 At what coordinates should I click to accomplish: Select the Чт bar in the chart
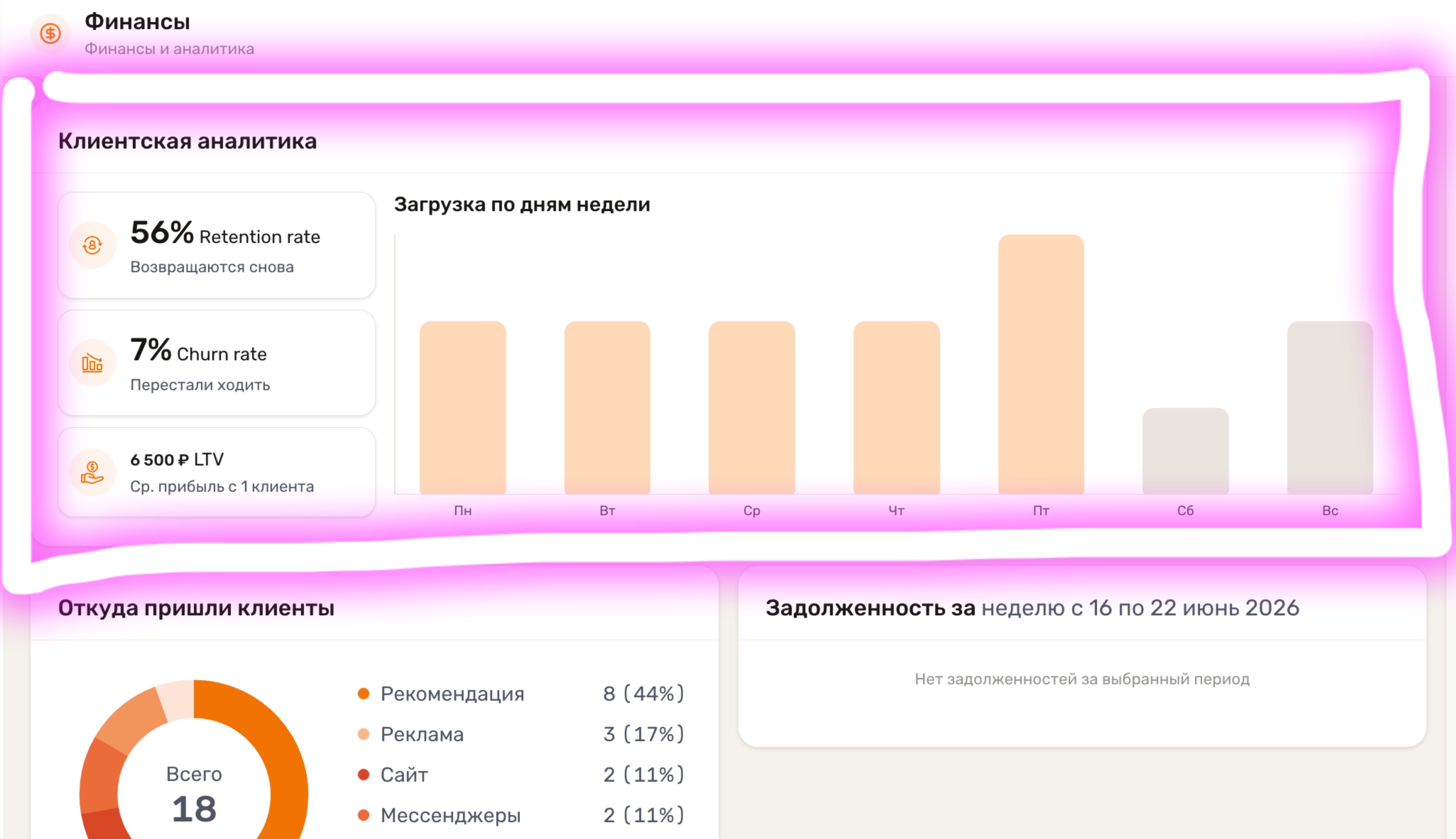896,407
